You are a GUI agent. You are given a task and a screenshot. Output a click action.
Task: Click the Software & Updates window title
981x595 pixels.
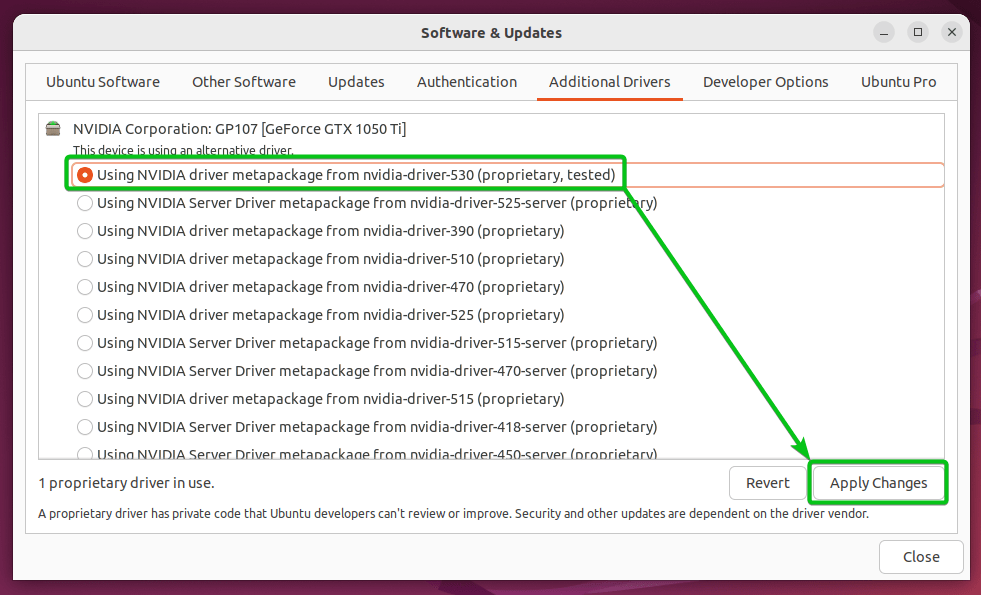click(491, 33)
